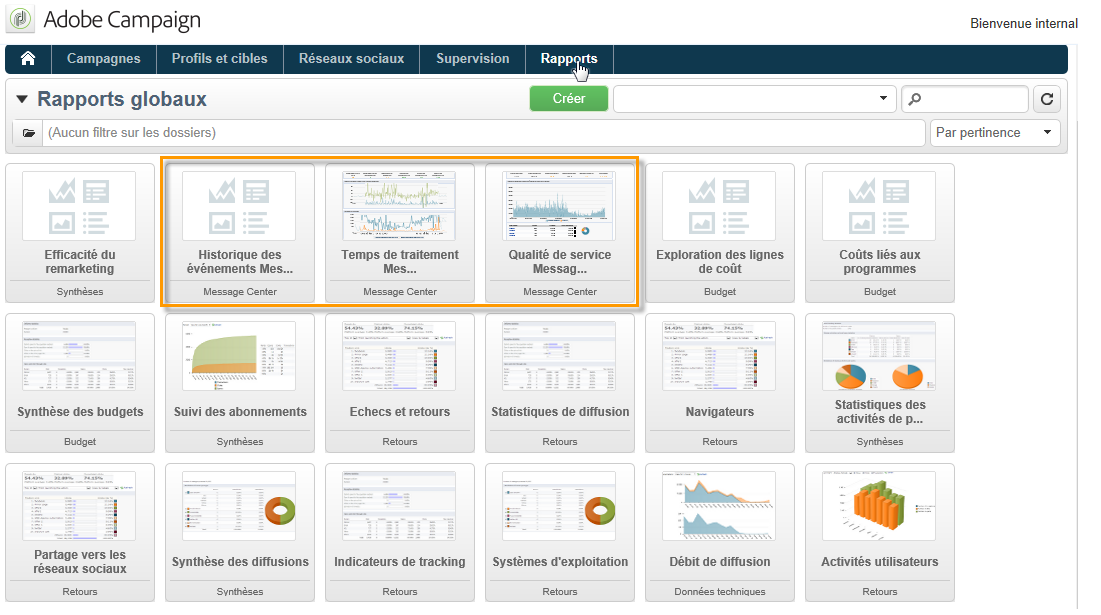Switch to Réseaux sociaux tab
This screenshot has width=1101, height=615.
pyautogui.click(x=351, y=59)
